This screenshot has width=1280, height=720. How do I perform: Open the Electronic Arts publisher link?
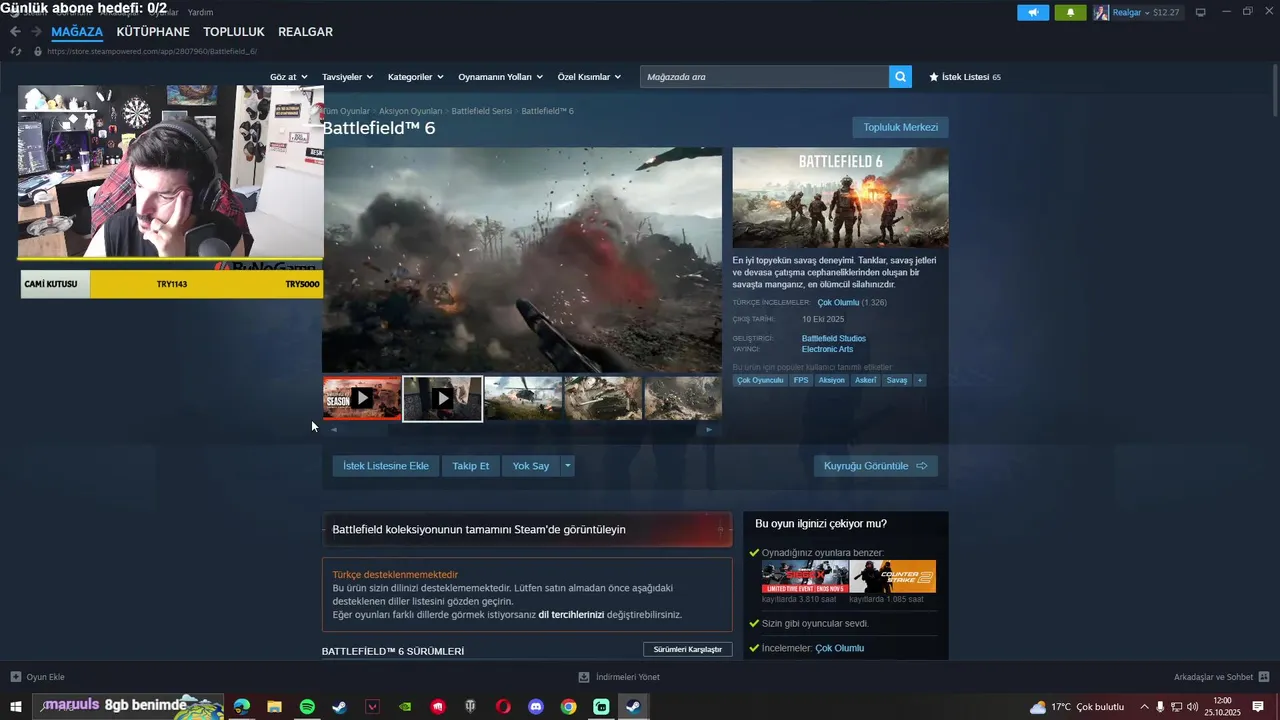(827, 349)
